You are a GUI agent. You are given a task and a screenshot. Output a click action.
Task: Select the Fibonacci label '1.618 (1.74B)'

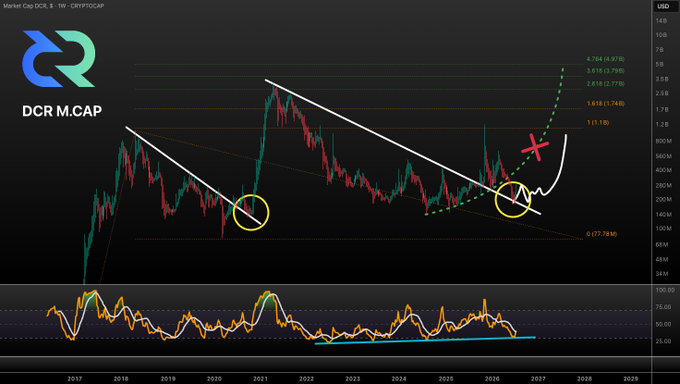pos(605,104)
